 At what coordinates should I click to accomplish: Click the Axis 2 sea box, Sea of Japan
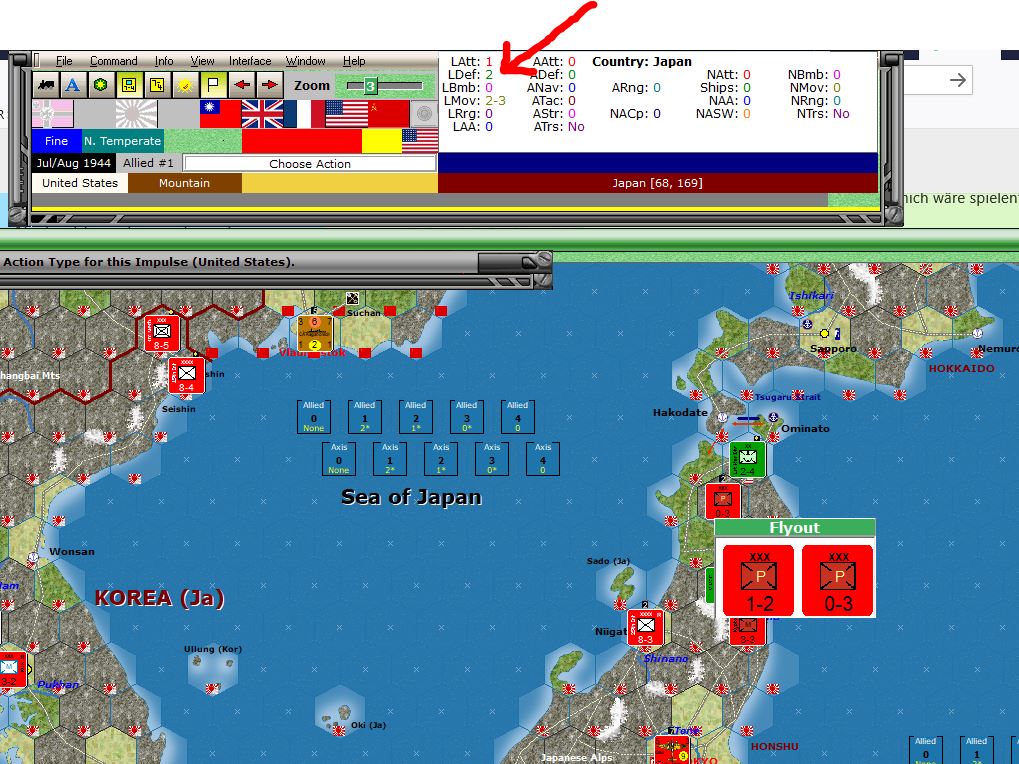click(x=441, y=459)
